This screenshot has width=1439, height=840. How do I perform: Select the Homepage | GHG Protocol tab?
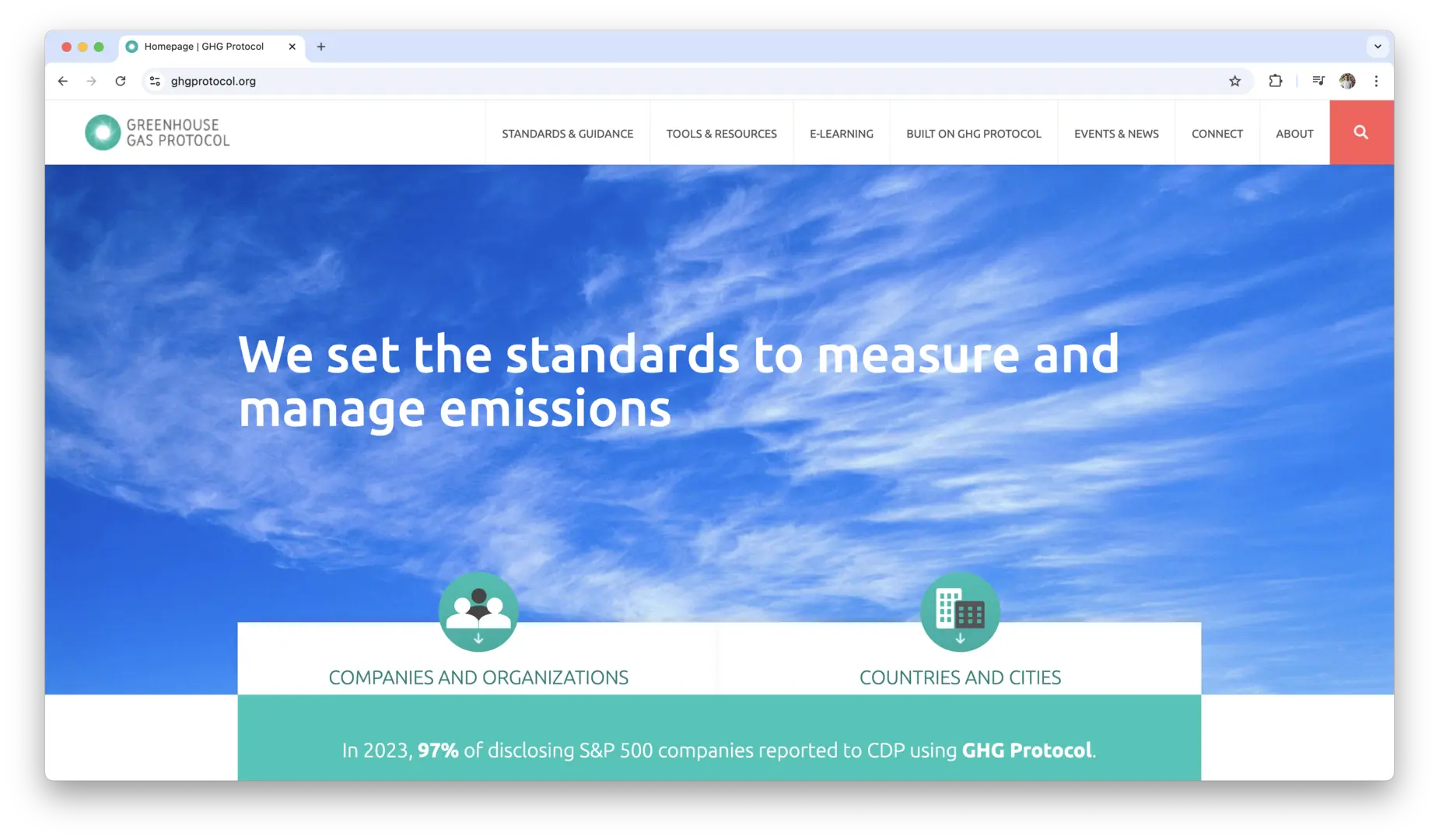pyautogui.click(x=212, y=47)
